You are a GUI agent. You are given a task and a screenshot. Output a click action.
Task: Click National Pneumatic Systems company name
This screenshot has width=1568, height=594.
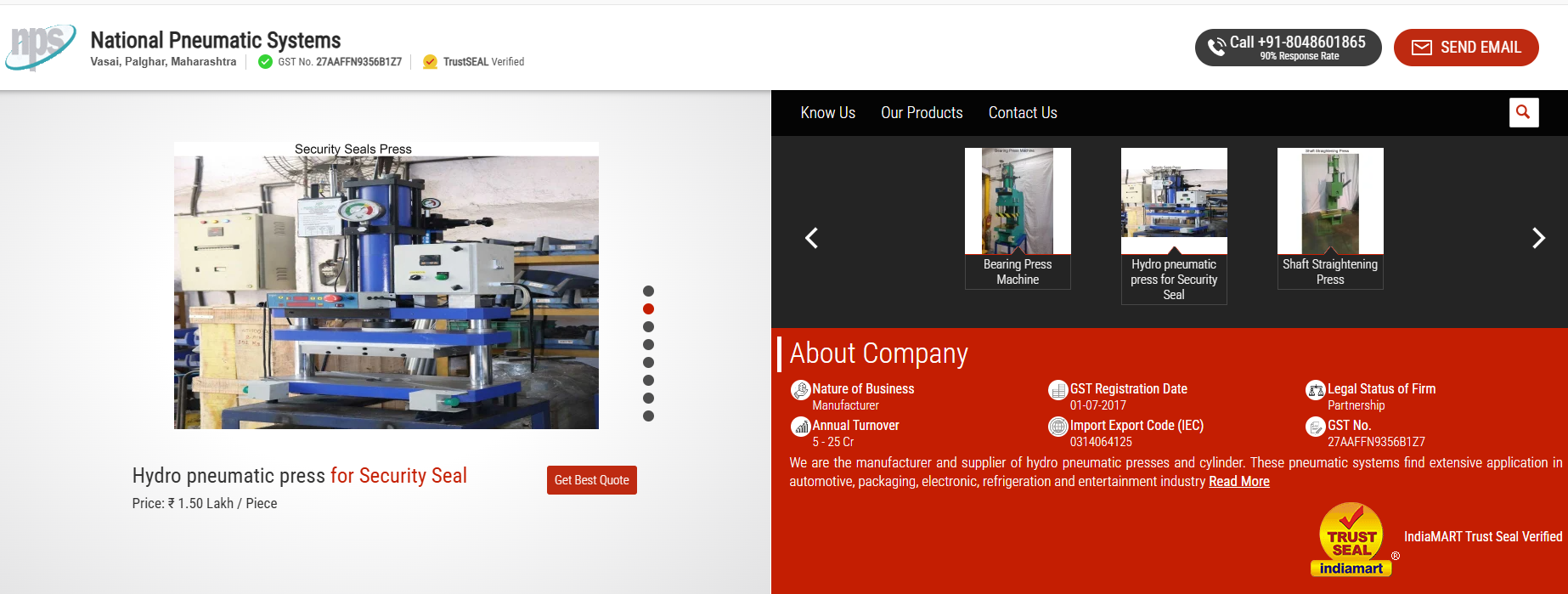(216, 40)
